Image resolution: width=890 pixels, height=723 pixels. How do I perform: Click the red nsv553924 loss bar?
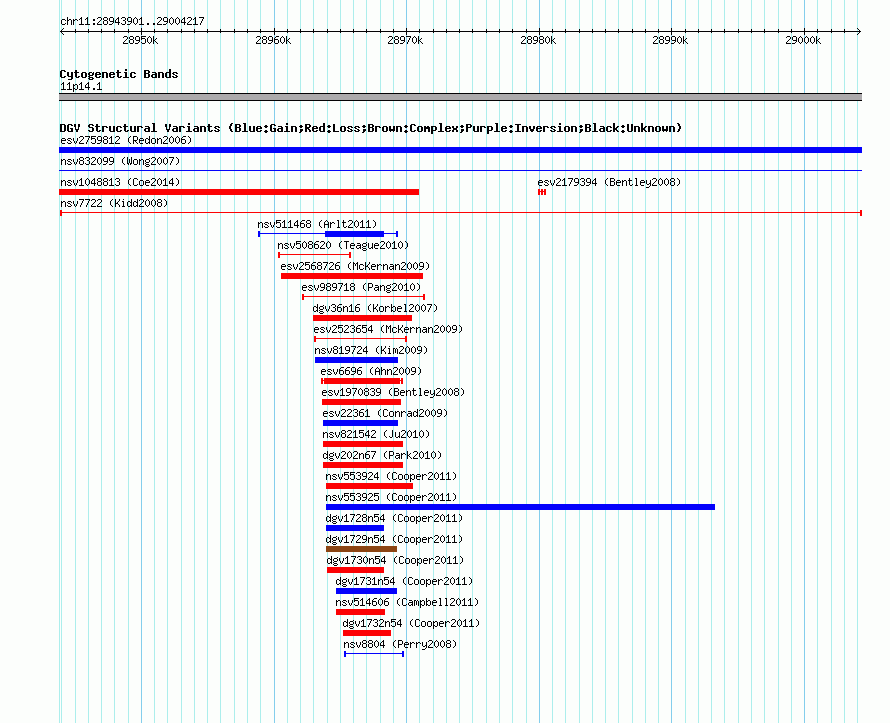pos(370,486)
